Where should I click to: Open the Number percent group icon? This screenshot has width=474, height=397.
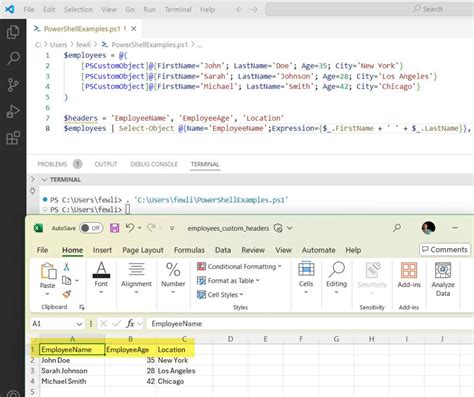tap(173, 270)
